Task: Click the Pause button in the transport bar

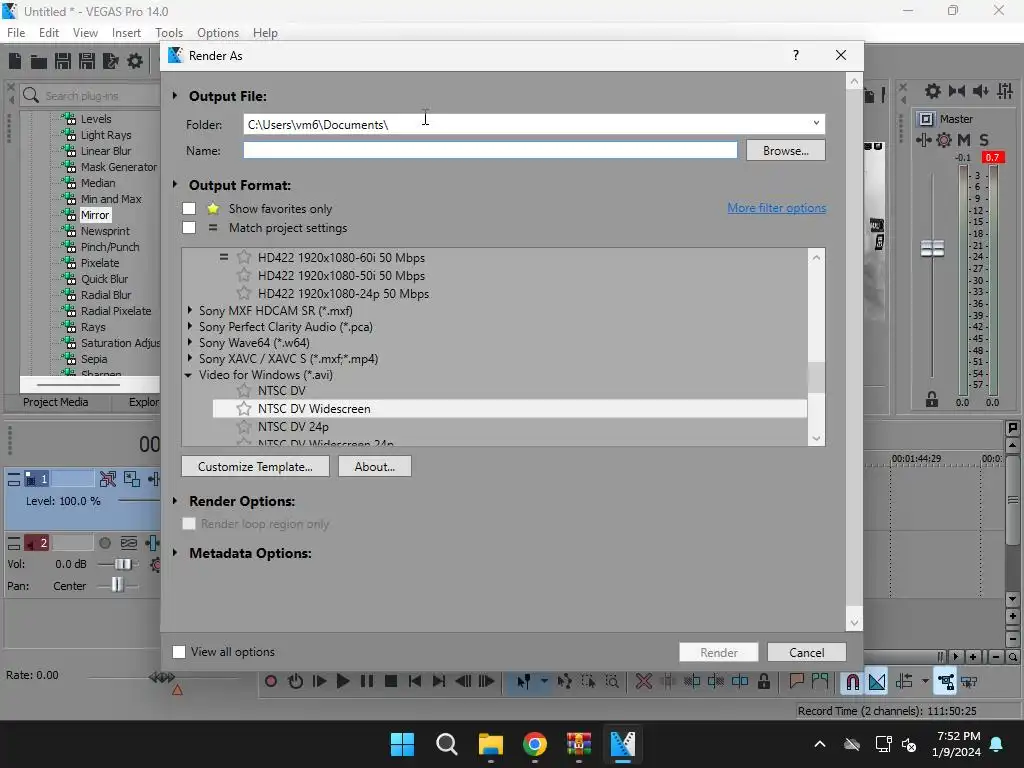Action: point(367,681)
